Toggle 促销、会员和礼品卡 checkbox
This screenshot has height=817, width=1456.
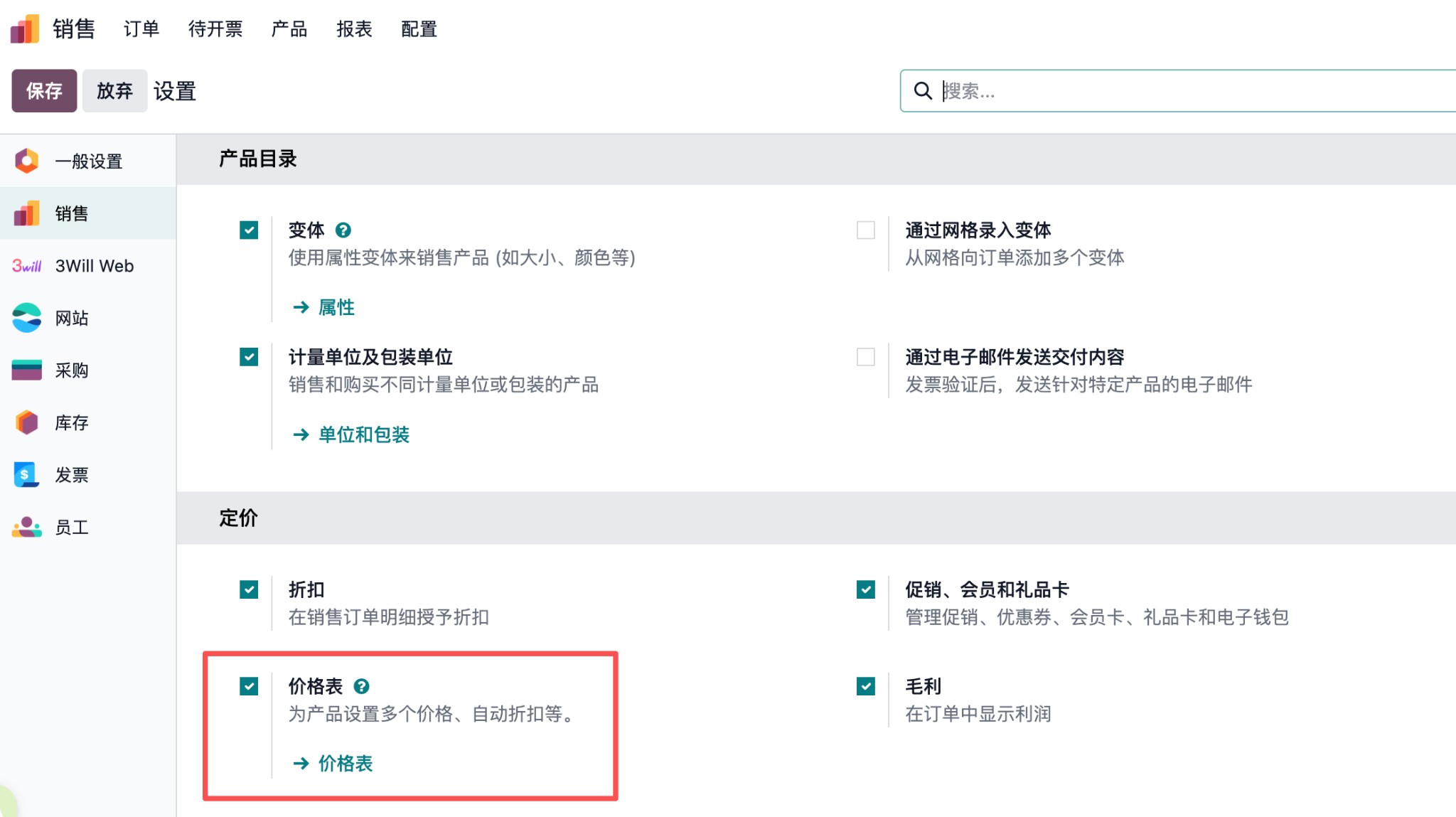pos(866,589)
